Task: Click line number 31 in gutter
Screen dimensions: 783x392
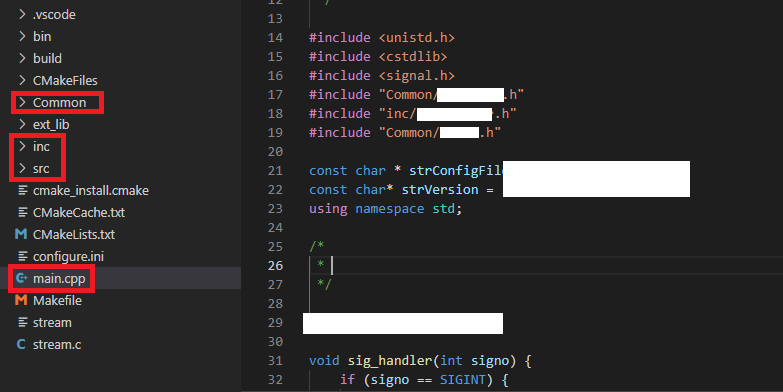Action: click(x=275, y=361)
